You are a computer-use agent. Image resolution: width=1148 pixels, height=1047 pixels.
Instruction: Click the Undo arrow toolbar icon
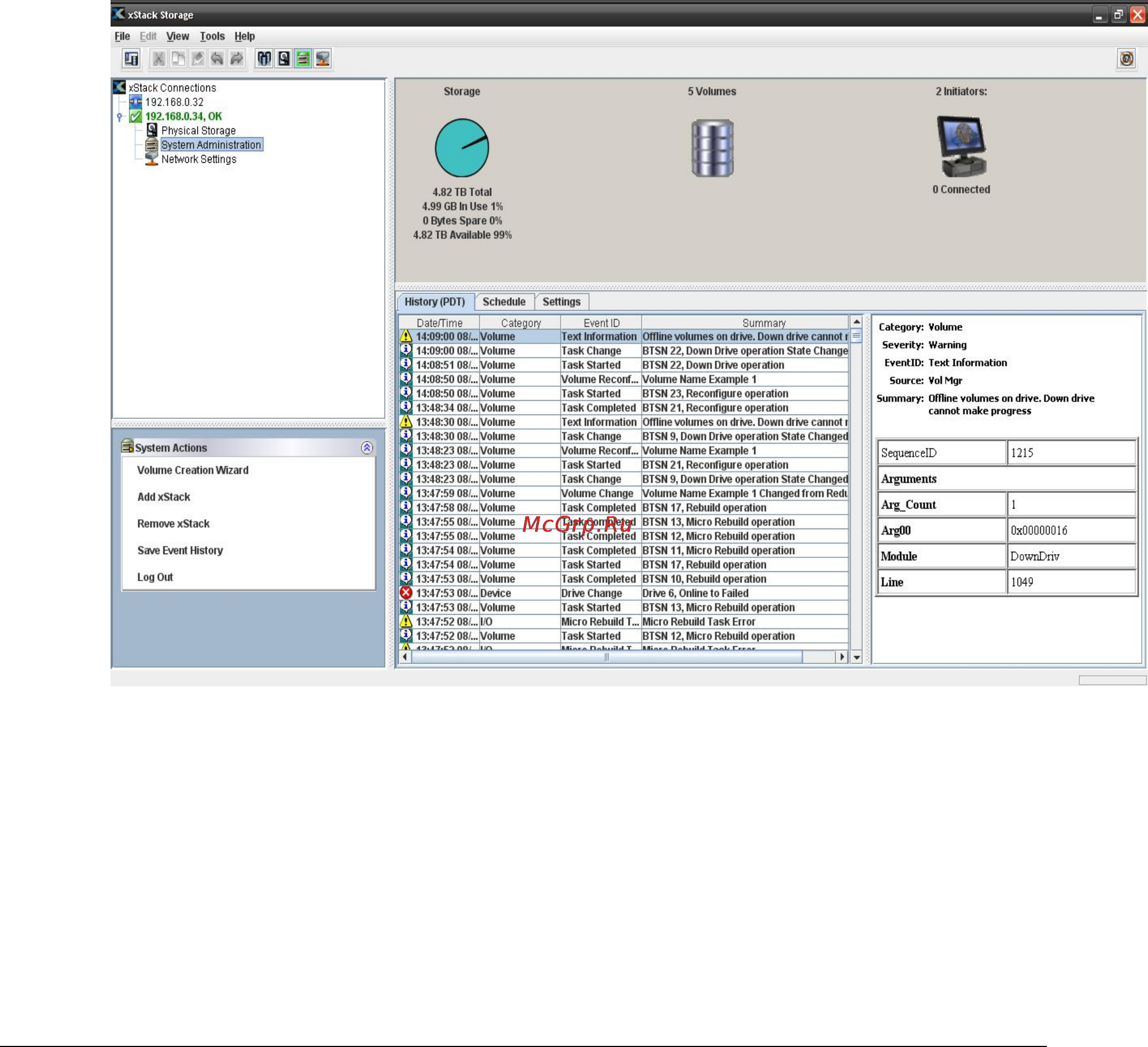click(x=217, y=59)
